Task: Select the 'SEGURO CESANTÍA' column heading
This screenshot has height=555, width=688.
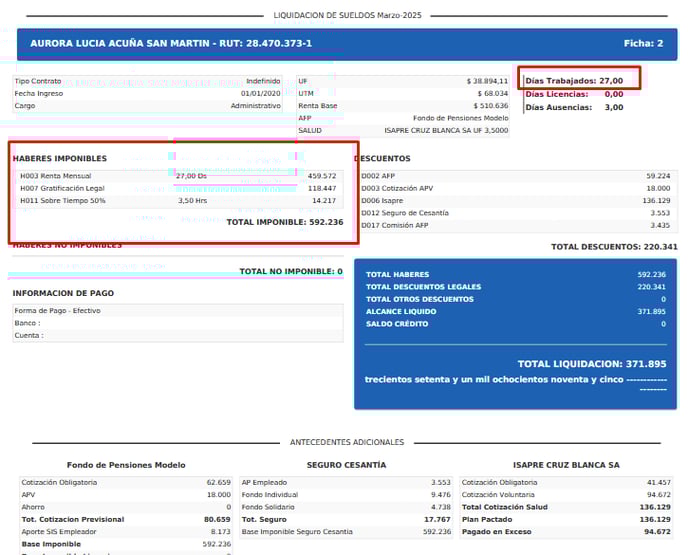Action: (x=346, y=465)
